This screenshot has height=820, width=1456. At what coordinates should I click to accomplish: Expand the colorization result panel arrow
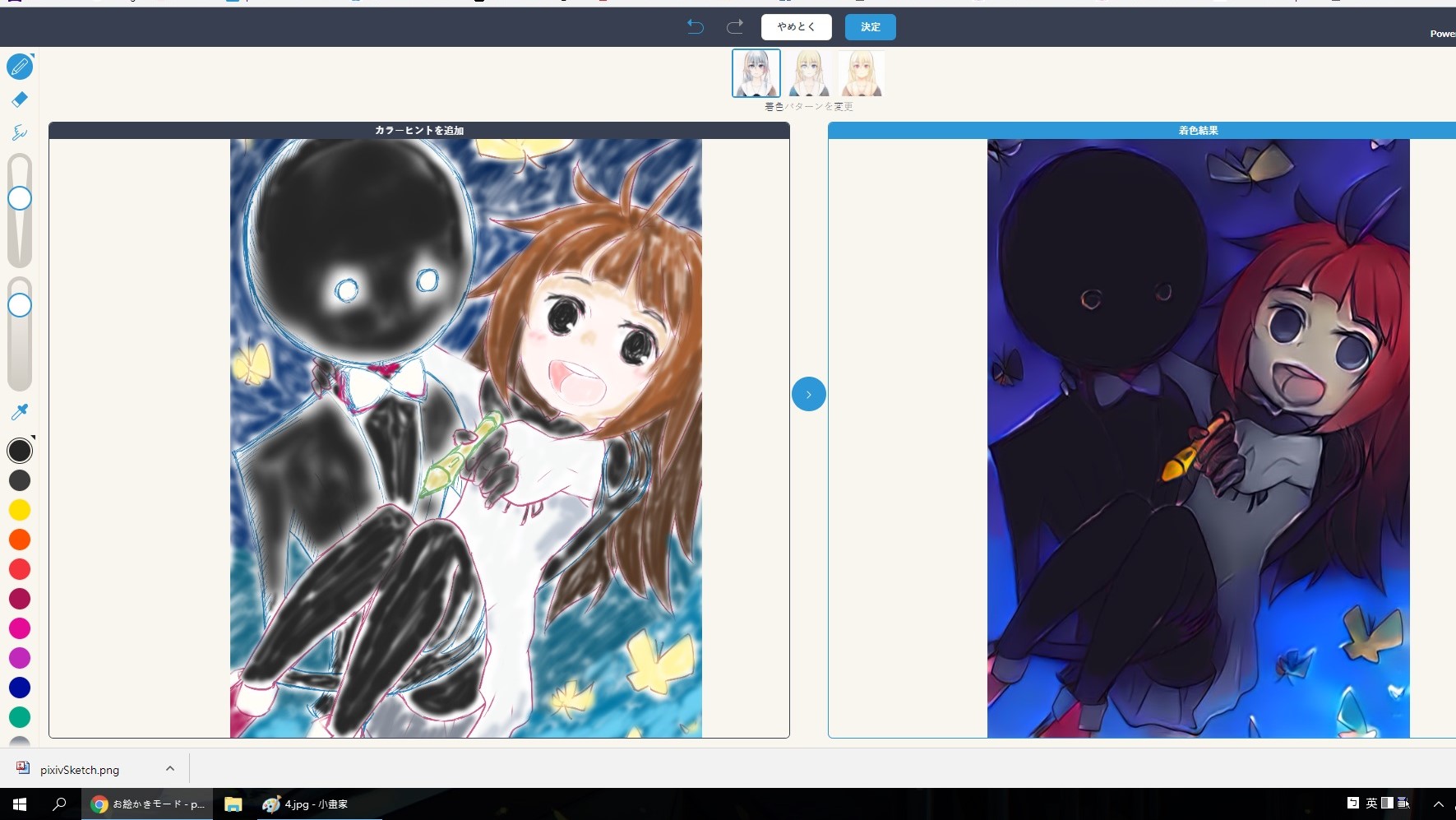[x=809, y=394]
